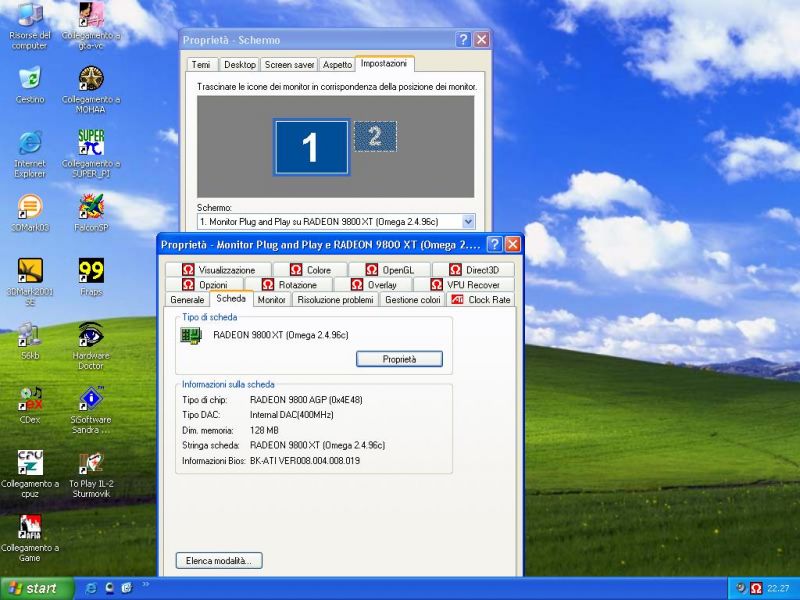
Task: Click the adapter card icon under Tipo di scheda
Action: (191, 336)
